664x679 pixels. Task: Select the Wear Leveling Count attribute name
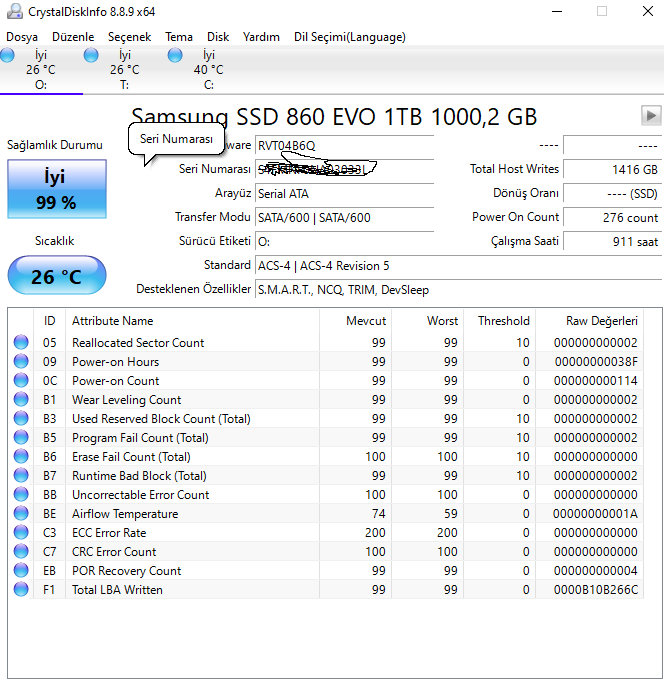click(x=126, y=400)
